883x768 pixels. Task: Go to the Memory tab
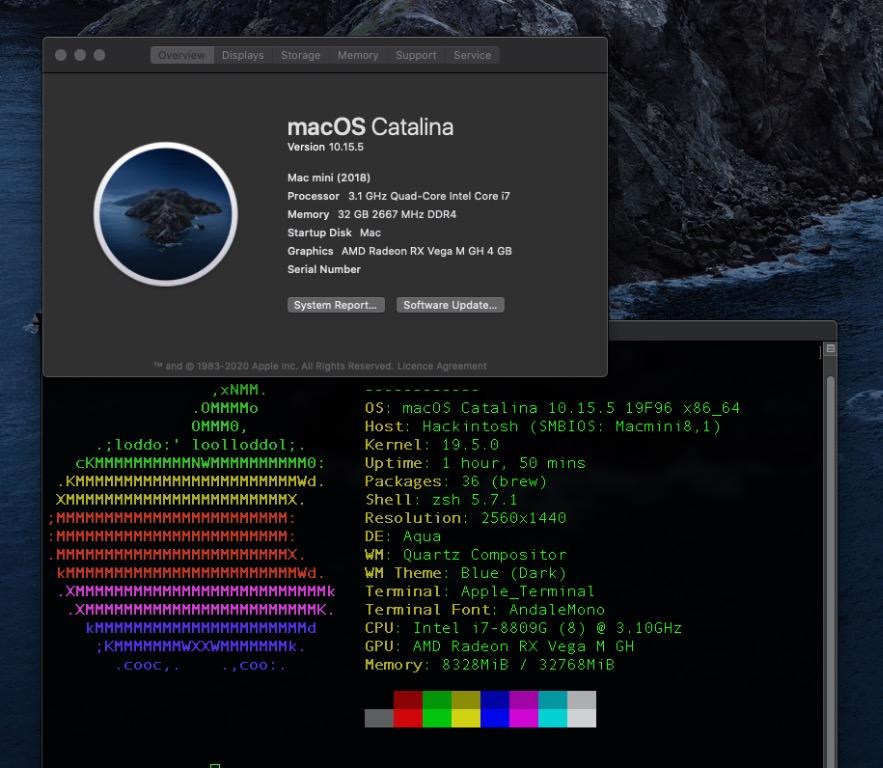click(x=357, y=55)
